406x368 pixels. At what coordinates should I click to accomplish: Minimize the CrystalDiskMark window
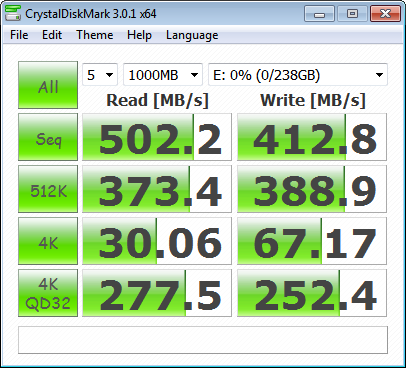319,14
